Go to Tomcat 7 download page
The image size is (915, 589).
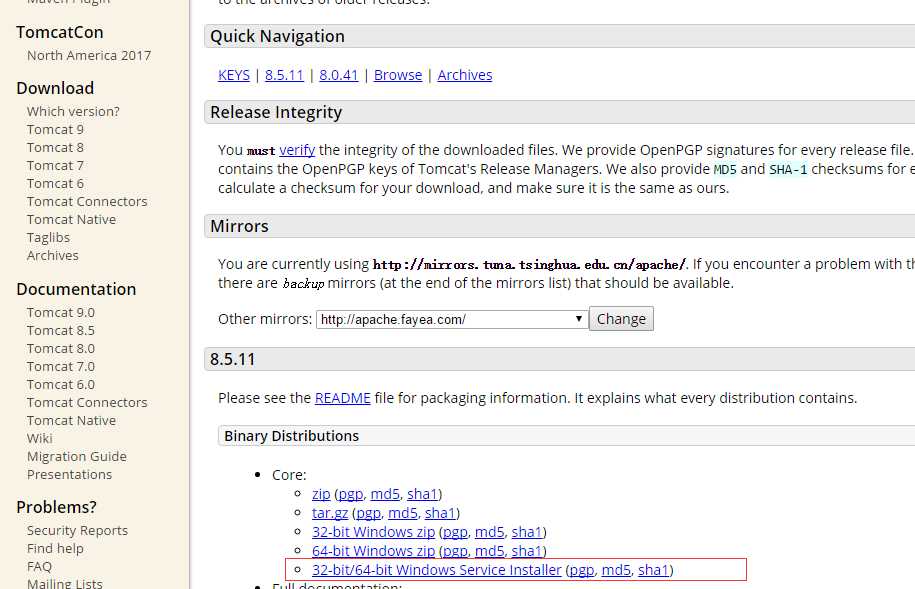(55, 166)
